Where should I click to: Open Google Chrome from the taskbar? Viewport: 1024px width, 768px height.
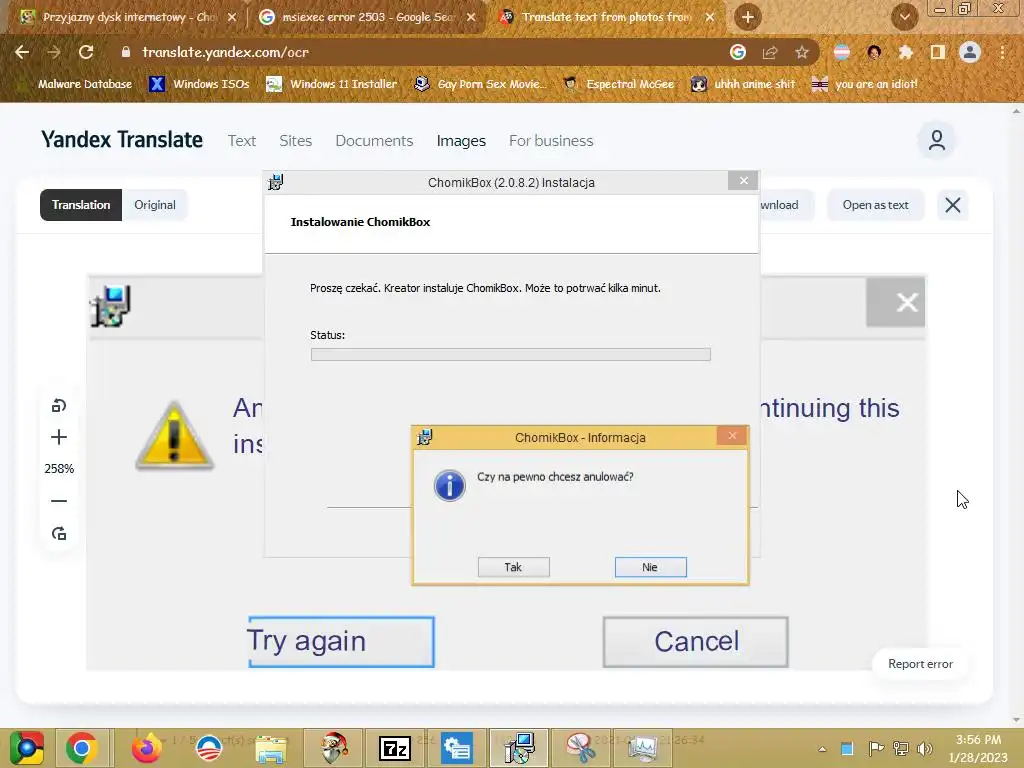tap(82, 748)
